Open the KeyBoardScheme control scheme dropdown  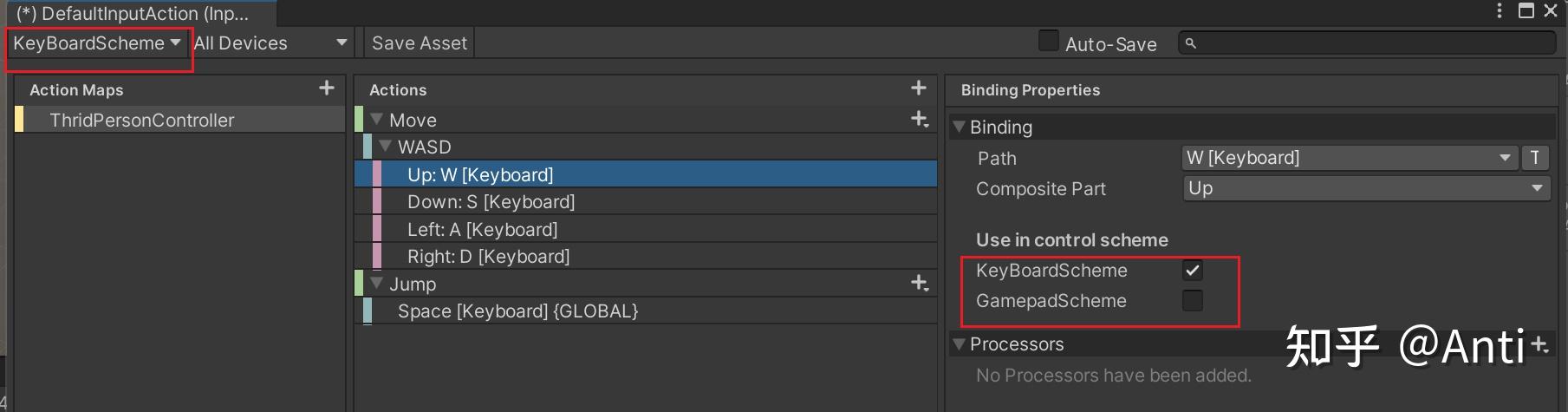[x=96, y=43]
